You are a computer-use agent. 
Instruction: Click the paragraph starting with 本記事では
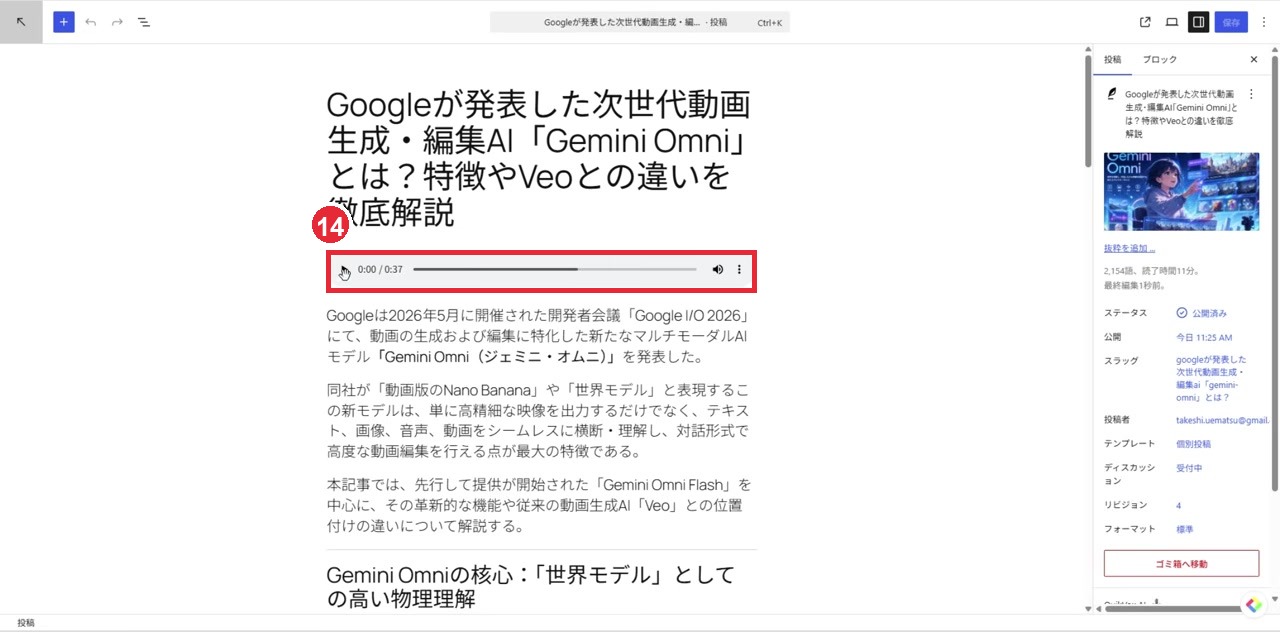pos(539,505)
